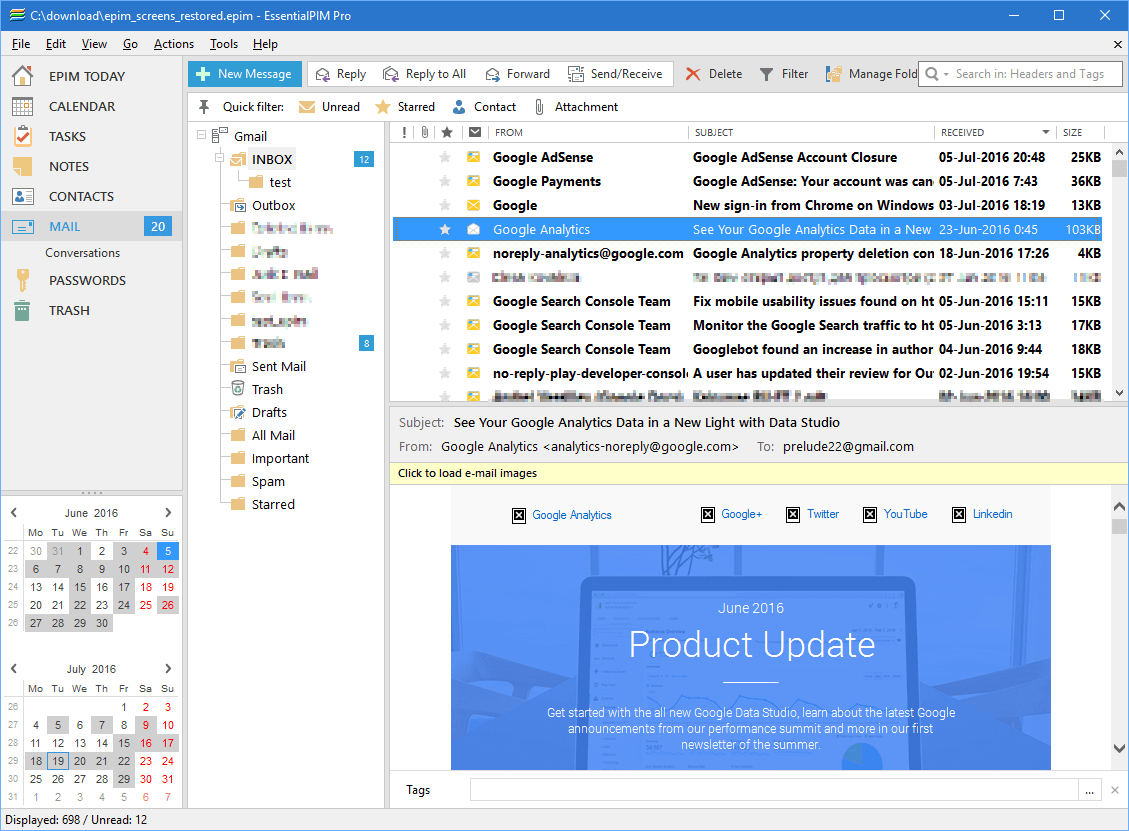1129x831 pixels.
Task: Collapse the INBOX folder
Action: pyautogui.click(x=220, y=158)
